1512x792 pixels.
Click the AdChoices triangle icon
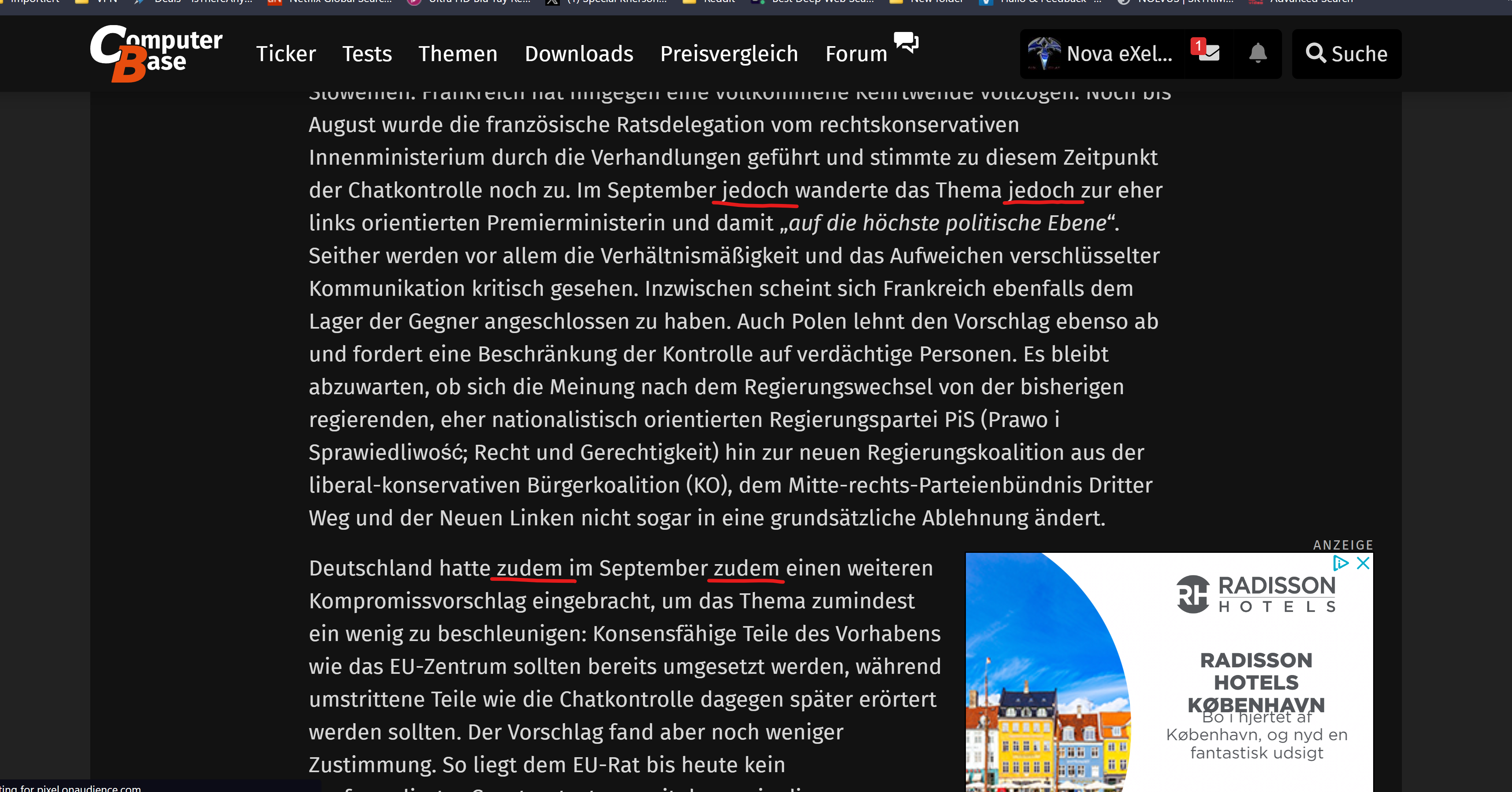click(1340, 563)
